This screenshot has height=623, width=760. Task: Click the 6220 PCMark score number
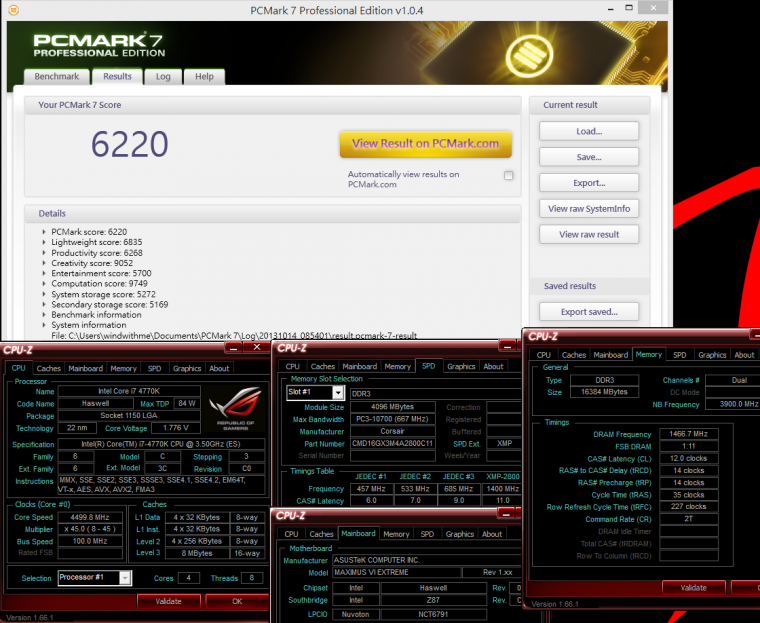click(129, 144)
